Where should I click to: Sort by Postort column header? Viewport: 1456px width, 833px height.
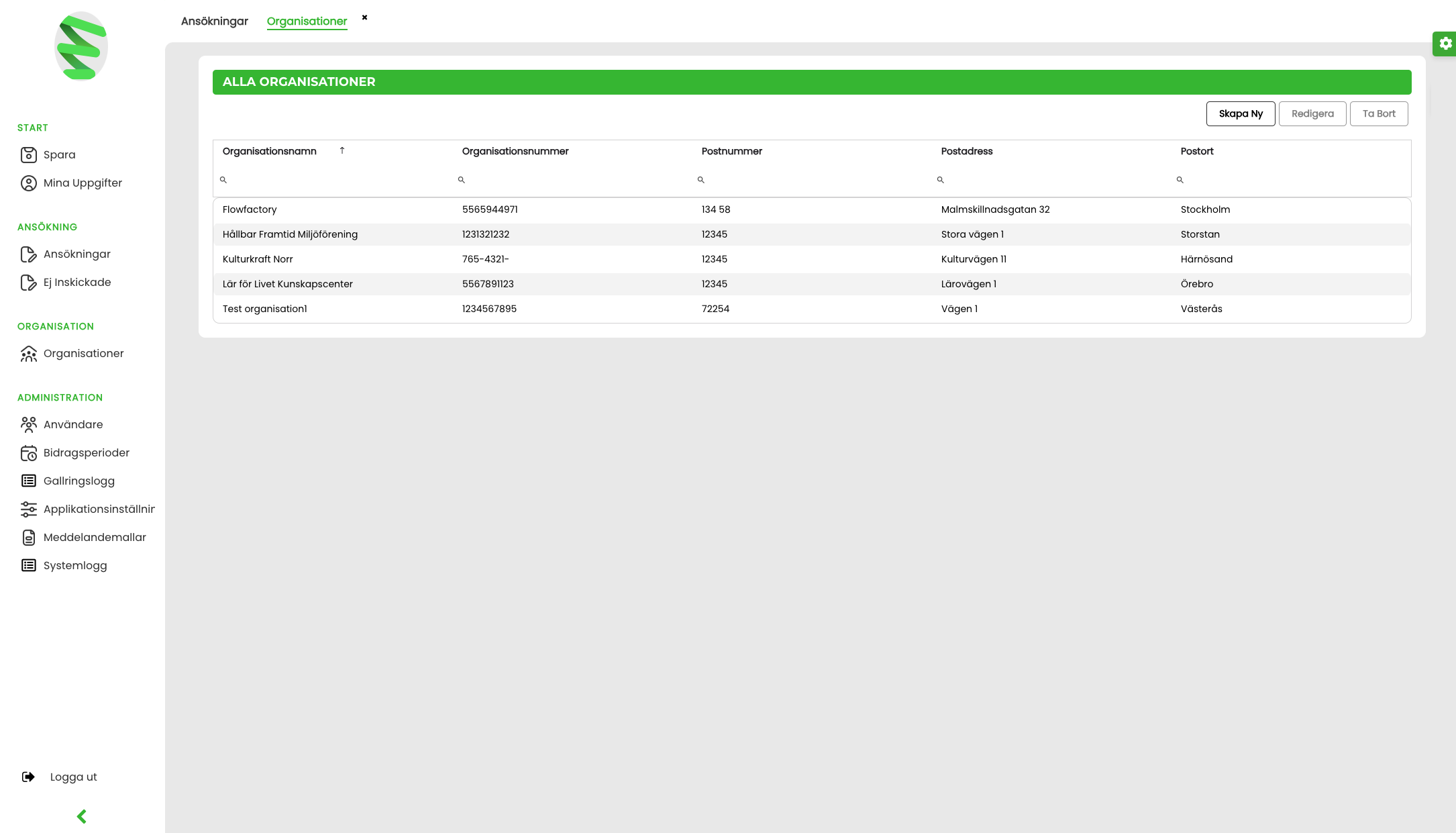pos(1196,152)
